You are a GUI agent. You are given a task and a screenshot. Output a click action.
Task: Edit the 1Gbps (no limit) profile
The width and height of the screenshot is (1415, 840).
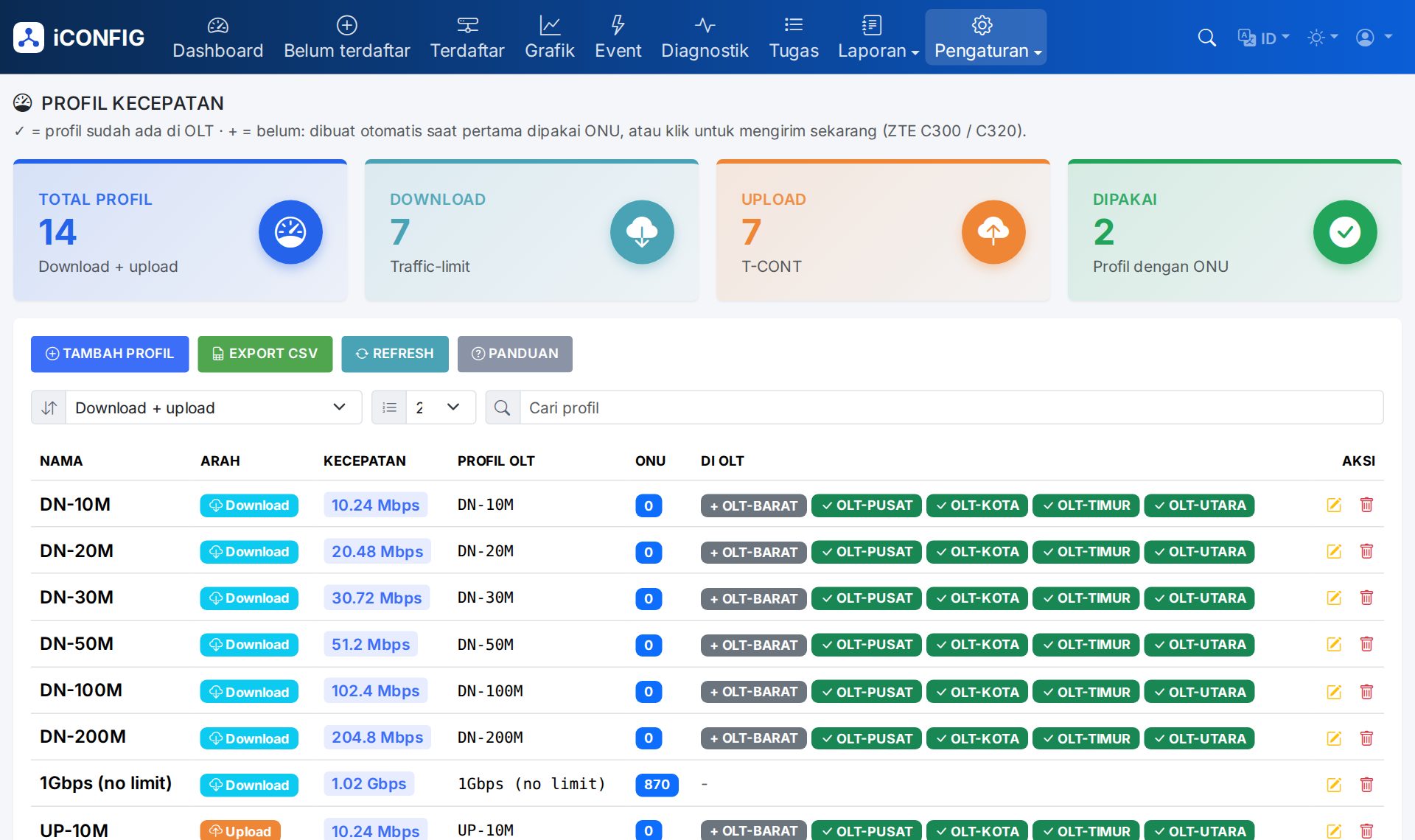click(x=1334, y=784)
